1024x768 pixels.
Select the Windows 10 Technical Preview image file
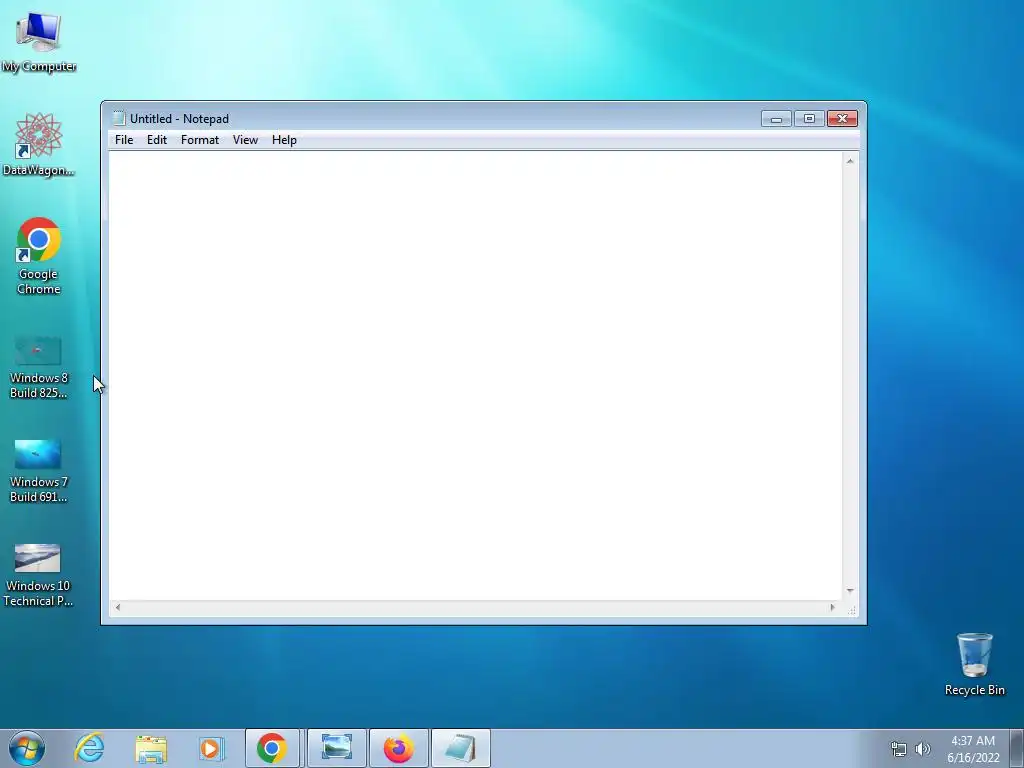[38, 575]
